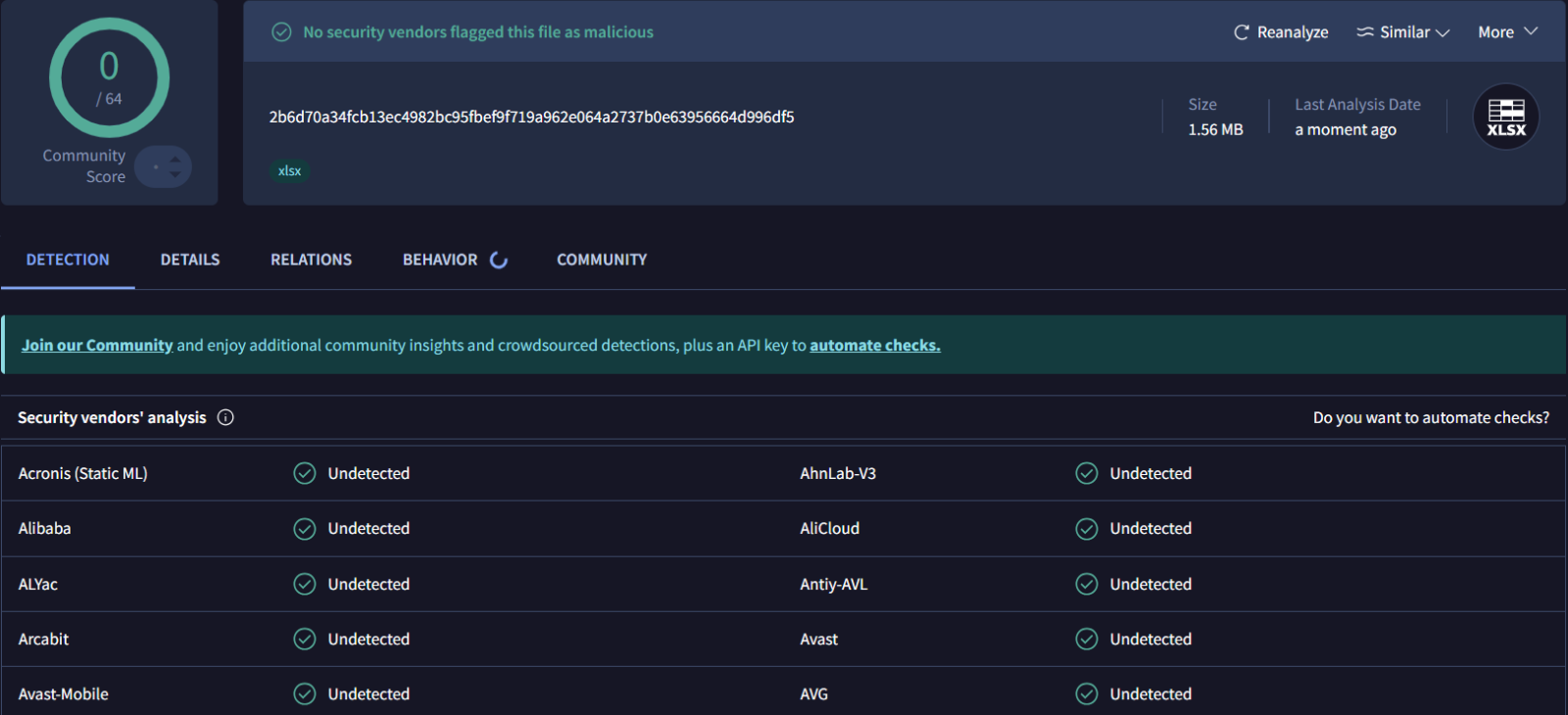Image resolution: width=1568 pixels, height=715 pixels.
Task: Click the AhnLab-V3 undetected checkmark icon
Action: (1086, 473)
